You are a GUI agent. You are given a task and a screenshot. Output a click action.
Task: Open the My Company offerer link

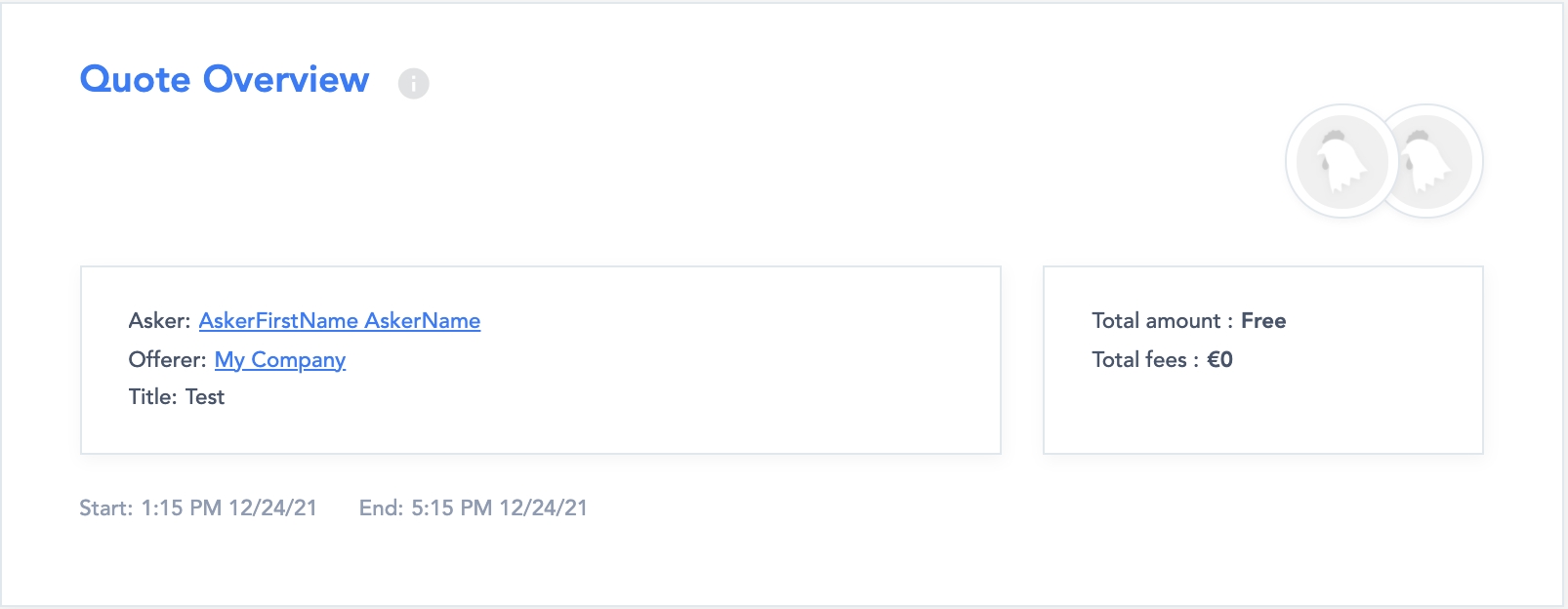tap(279, 360)
